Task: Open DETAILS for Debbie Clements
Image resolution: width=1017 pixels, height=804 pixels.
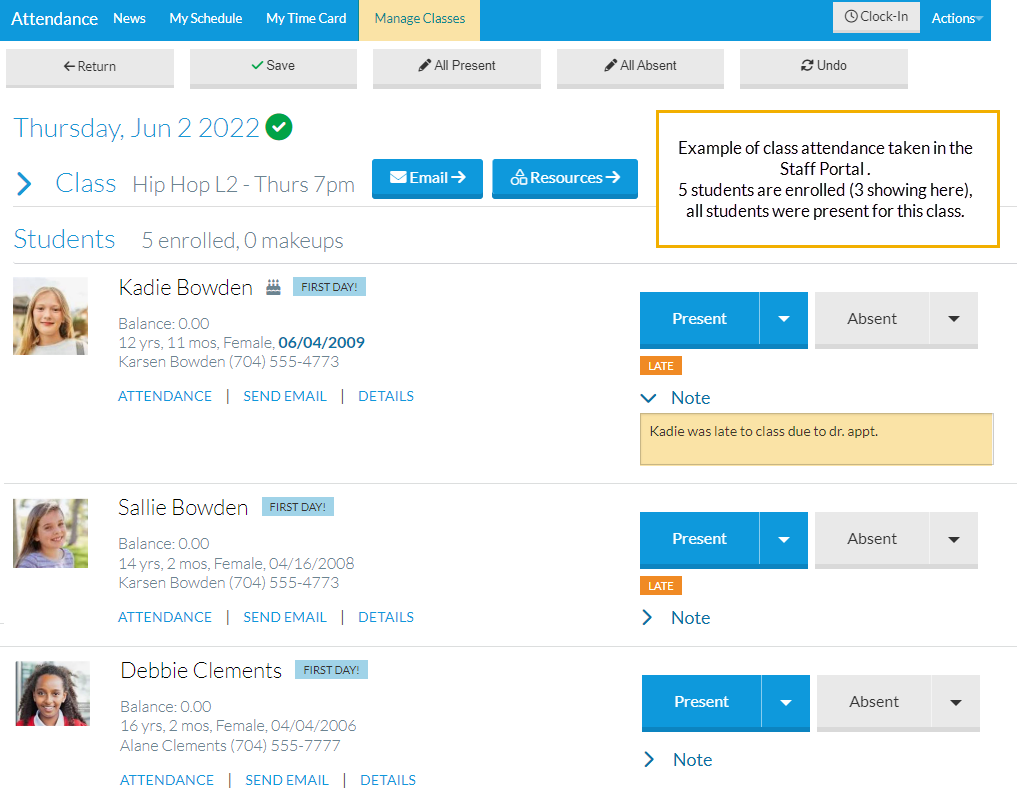Action: (388, 780)
